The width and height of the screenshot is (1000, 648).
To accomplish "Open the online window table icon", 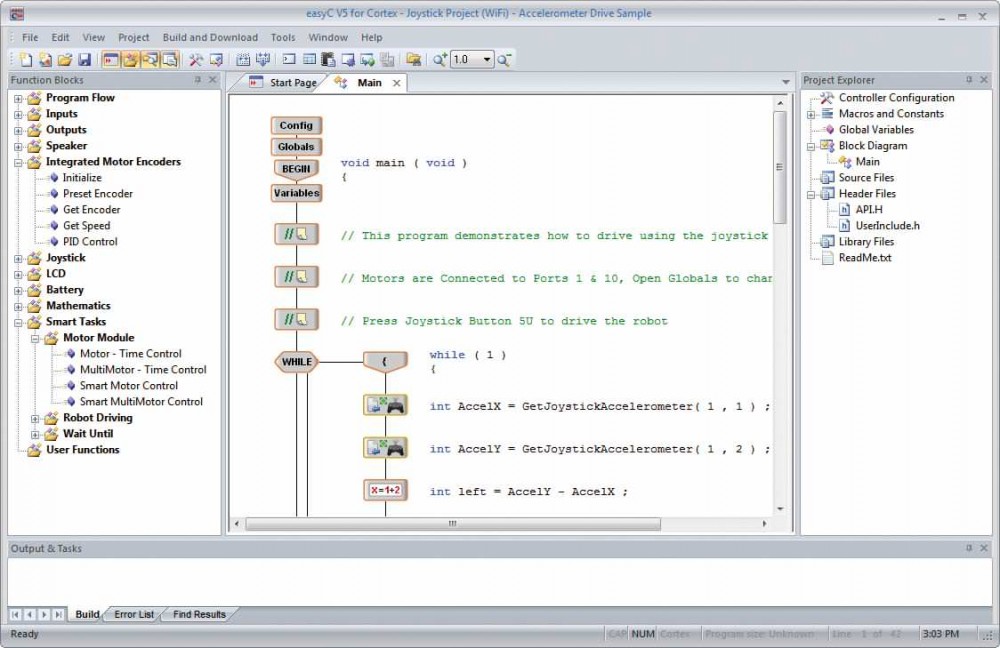I will click(309, 60).
